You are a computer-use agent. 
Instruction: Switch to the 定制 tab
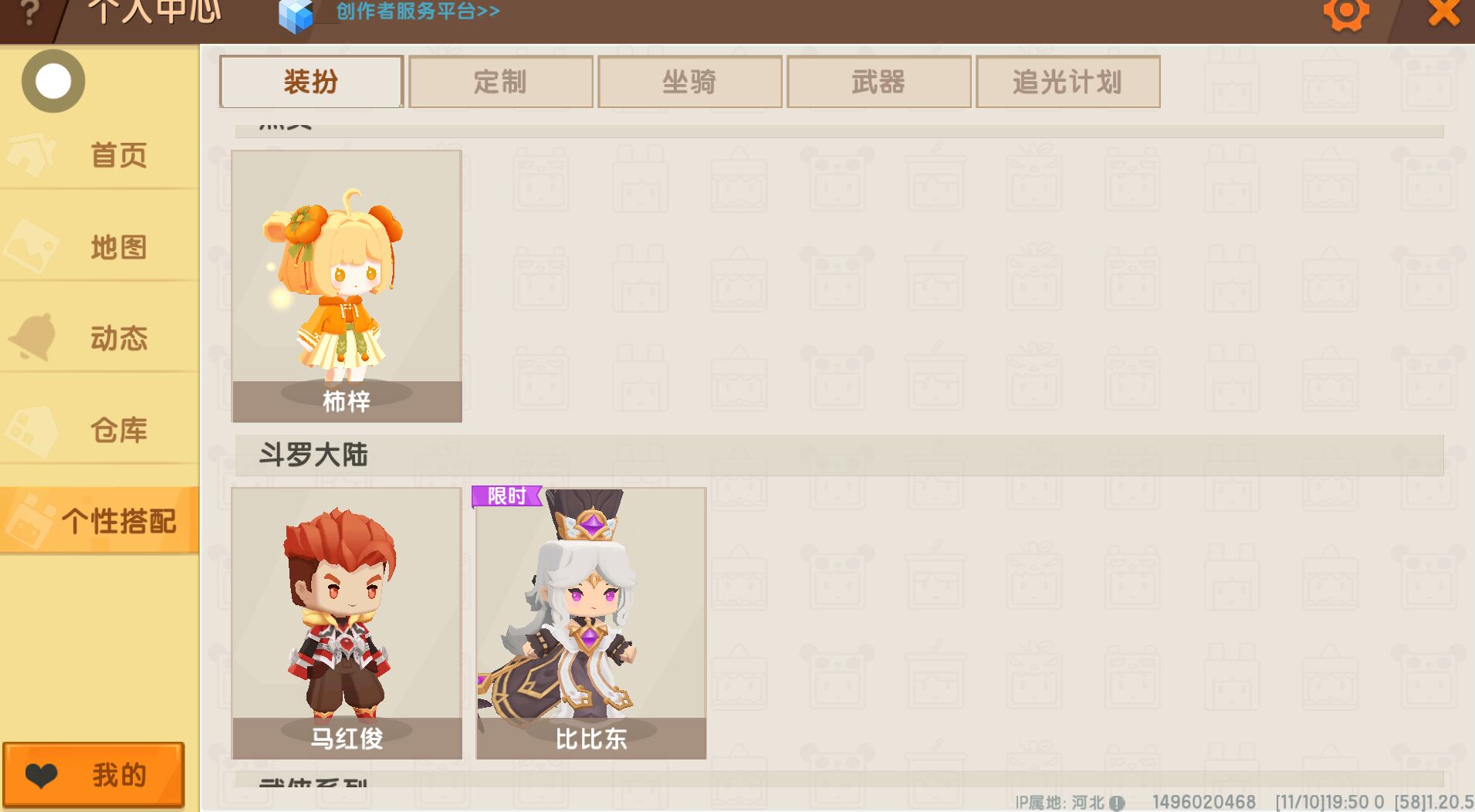coord(500,82)
